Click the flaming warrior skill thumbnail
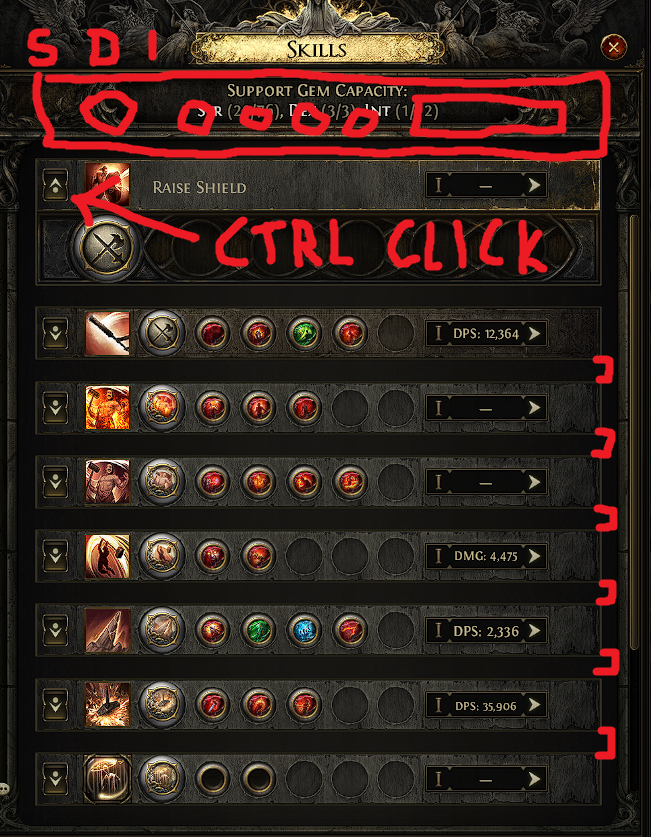Viewport: 651px width, 837px height. 107,407
